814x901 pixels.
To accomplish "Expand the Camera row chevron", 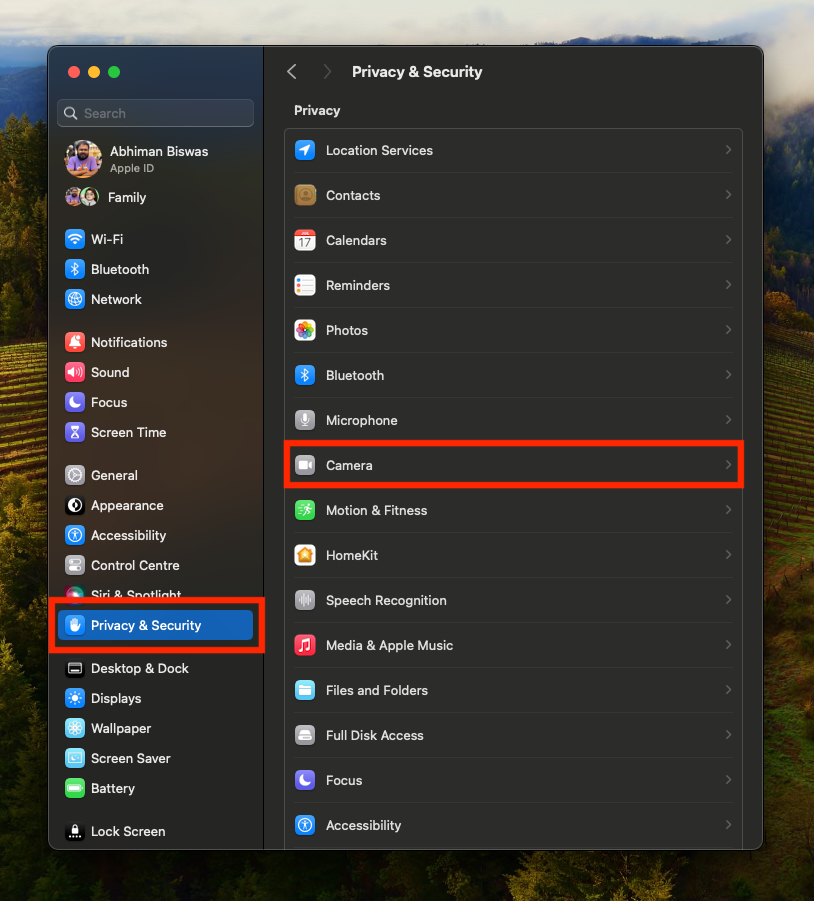I will coord(728,465).
